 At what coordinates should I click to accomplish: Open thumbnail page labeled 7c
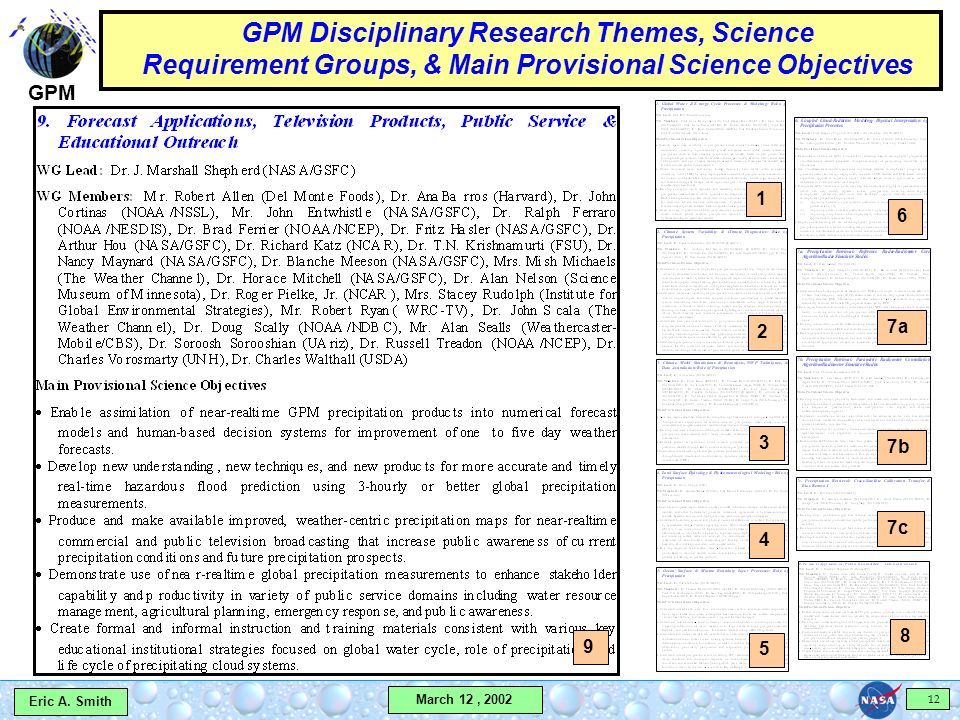pos(864,514)
